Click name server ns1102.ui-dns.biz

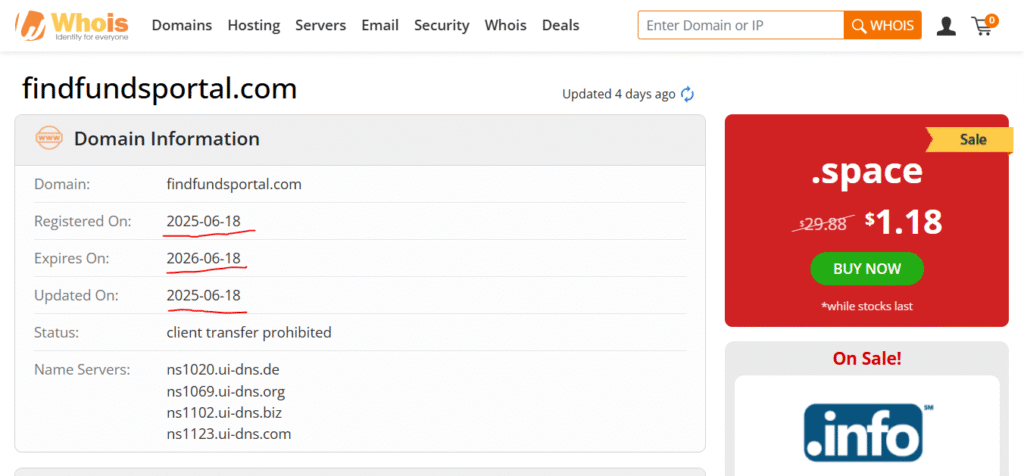tap(224, 413)
